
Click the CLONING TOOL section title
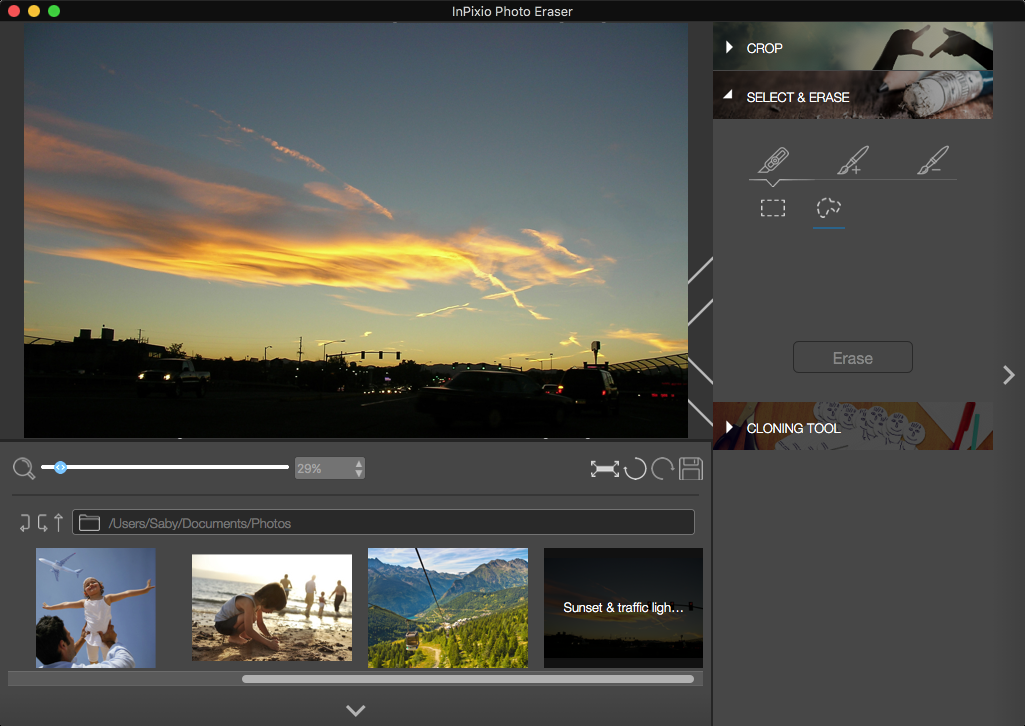click(793, 429)
